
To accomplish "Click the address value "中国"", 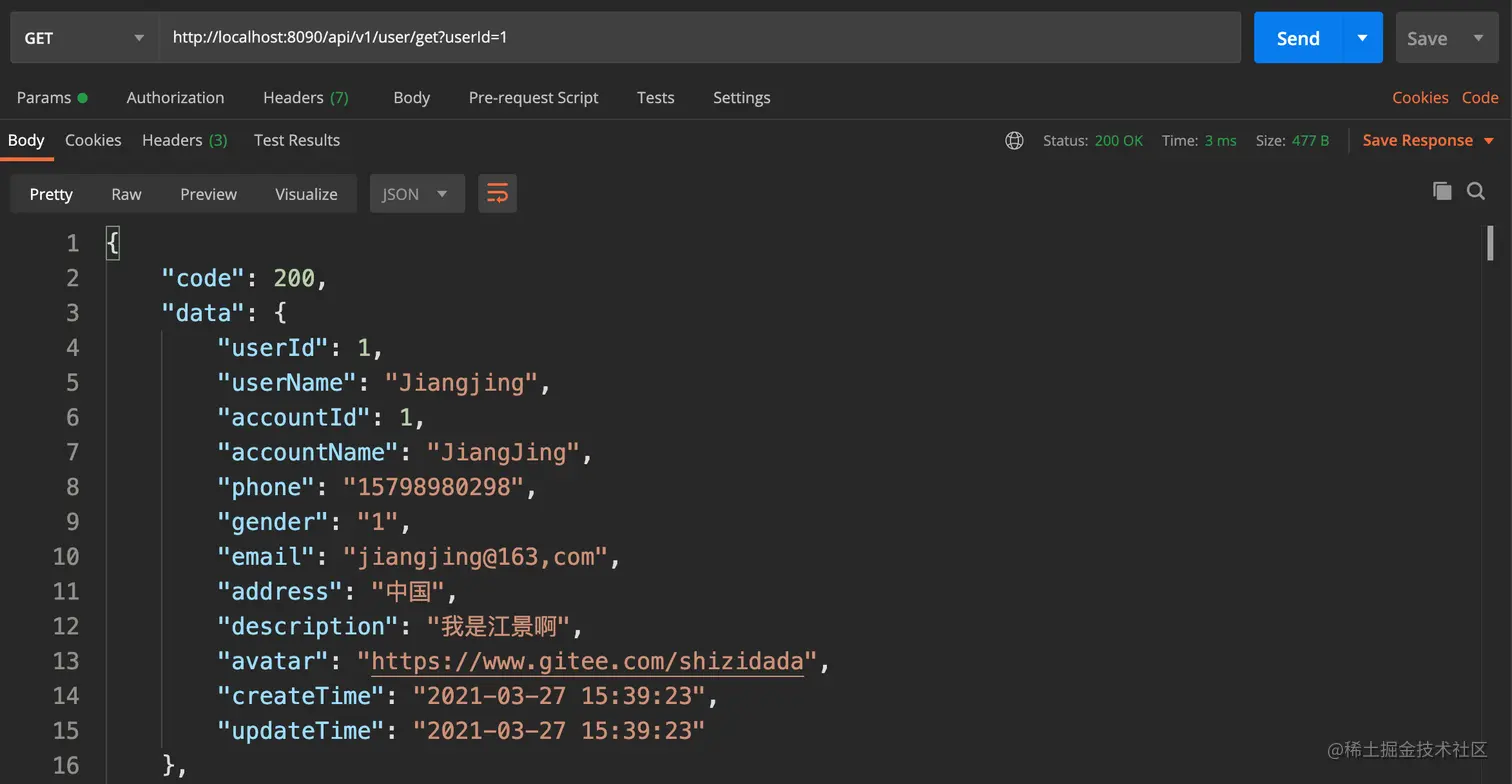I will 407,591.
